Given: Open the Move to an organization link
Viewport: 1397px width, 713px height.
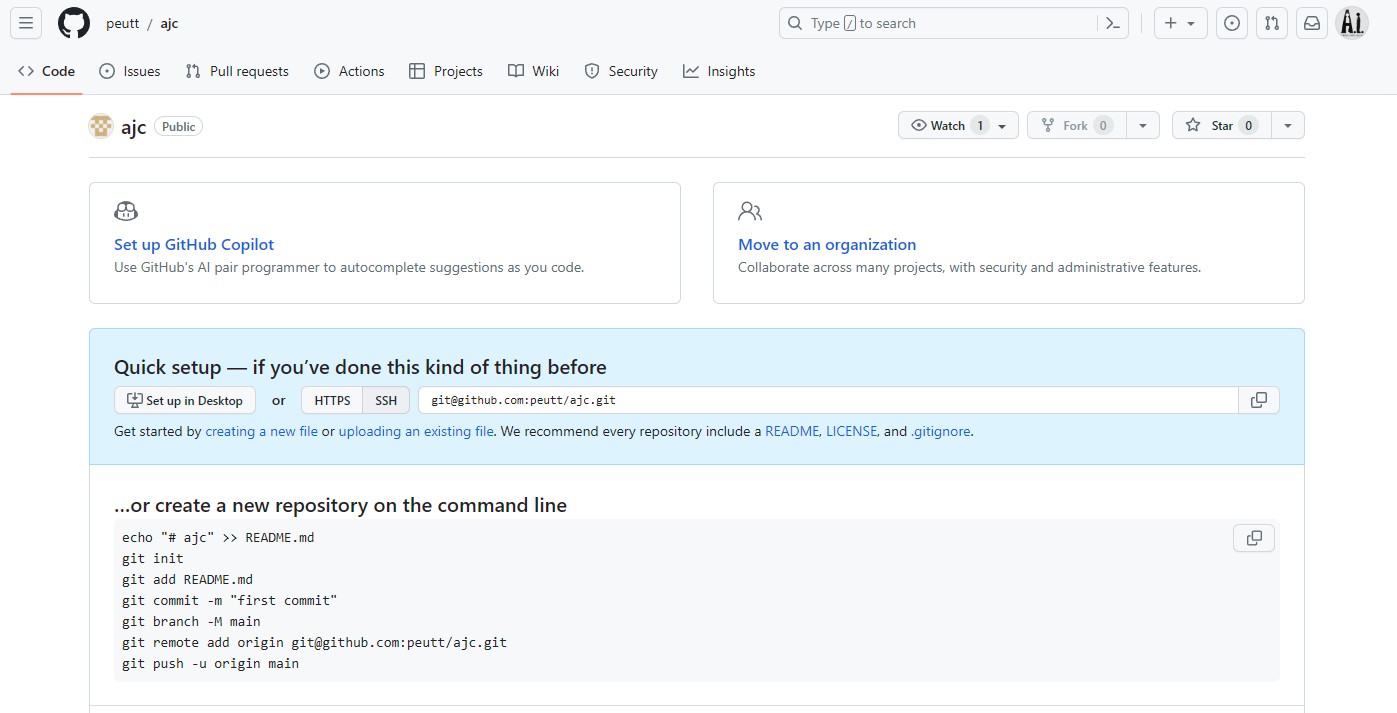Looking at the screenshot, I should [x=827, y=244].
